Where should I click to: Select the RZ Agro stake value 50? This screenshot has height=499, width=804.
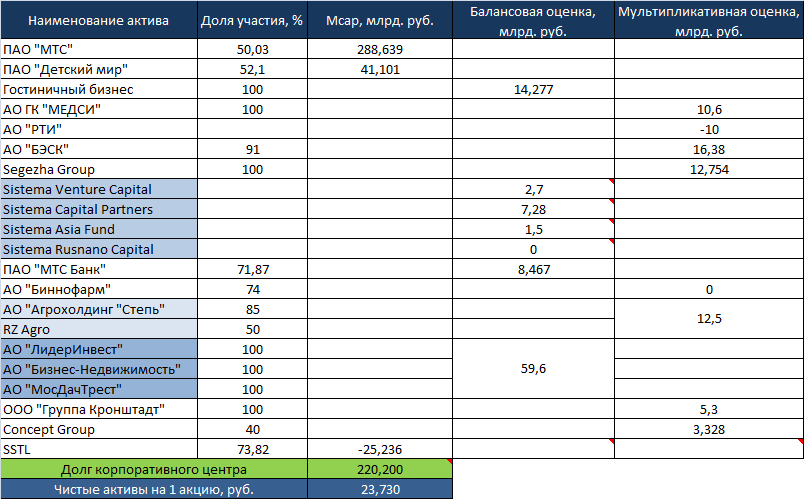(x=252, y=329)
